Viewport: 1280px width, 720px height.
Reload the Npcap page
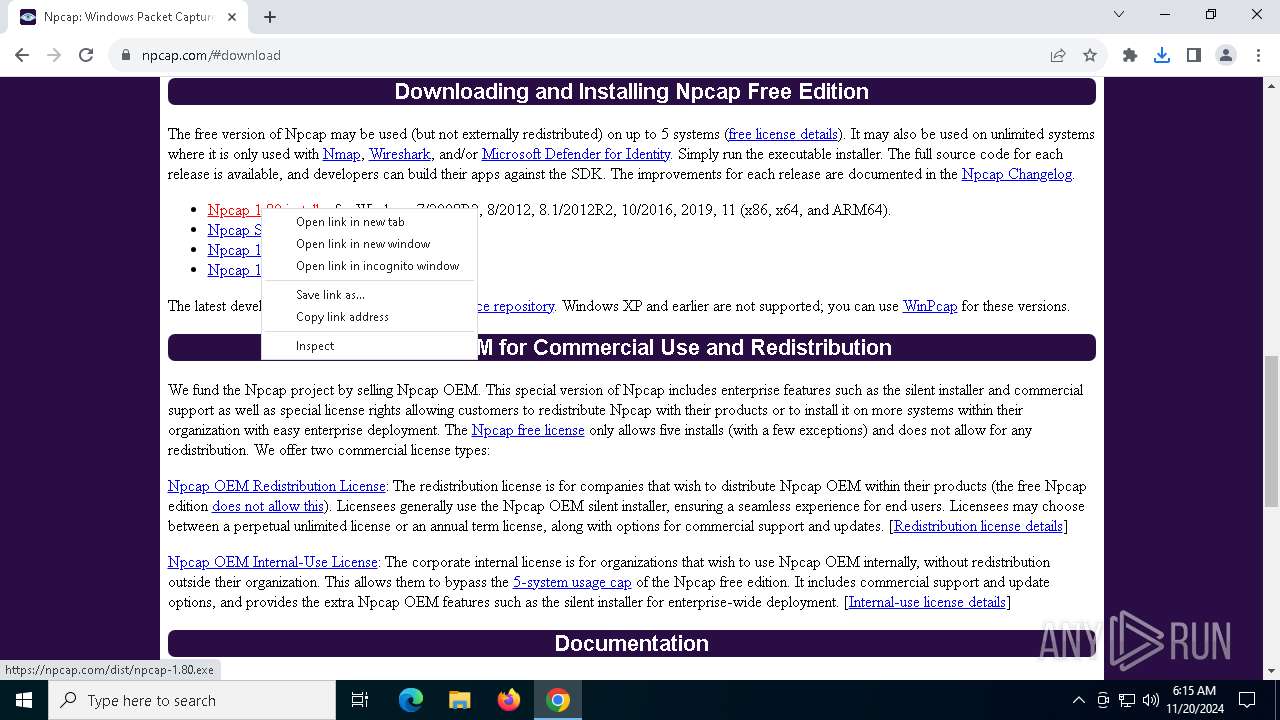pyautogui.click(x=86, y=55)
